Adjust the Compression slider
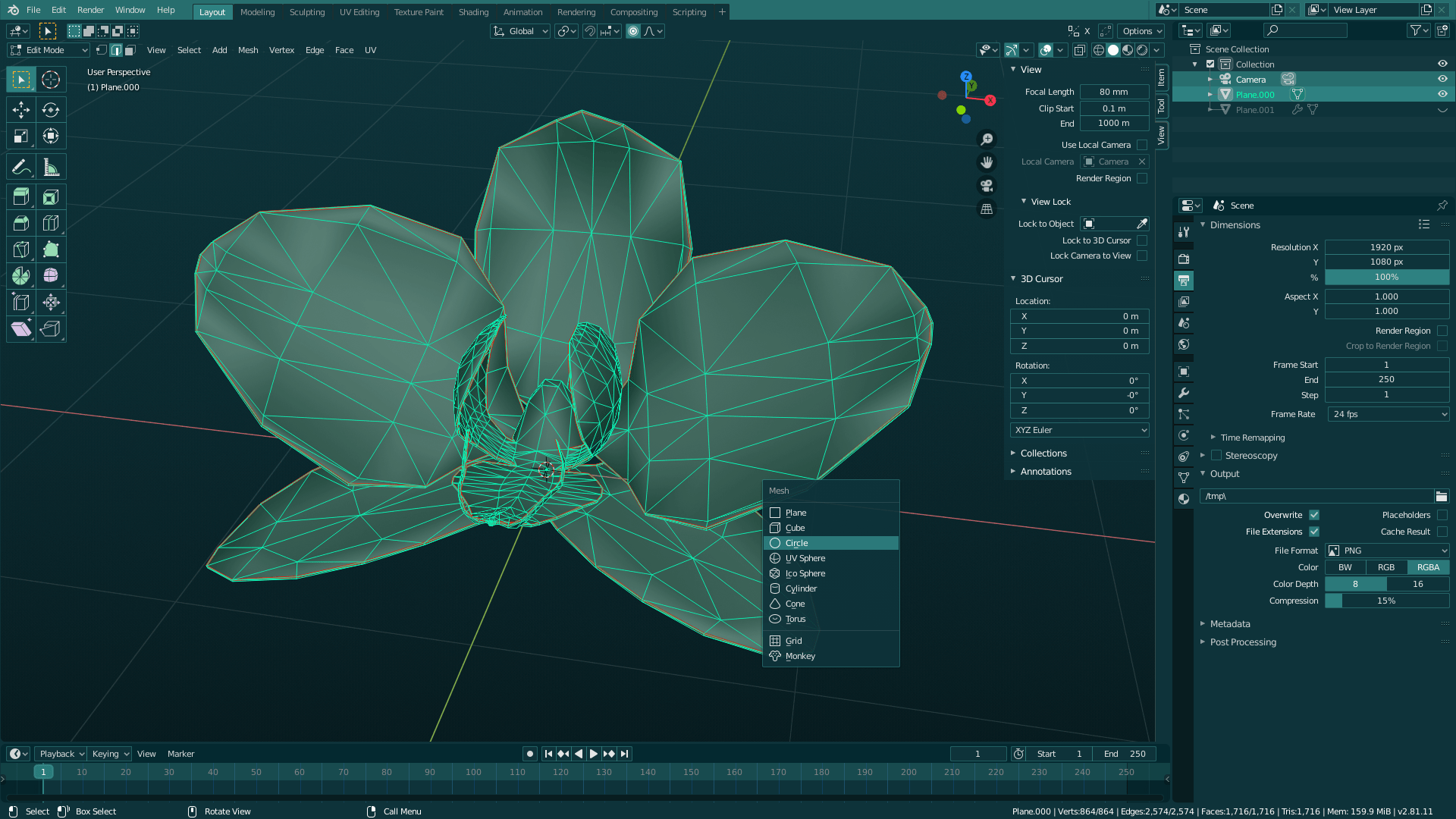This screenshot has width=1456, height=819. tap(1387, 600)
